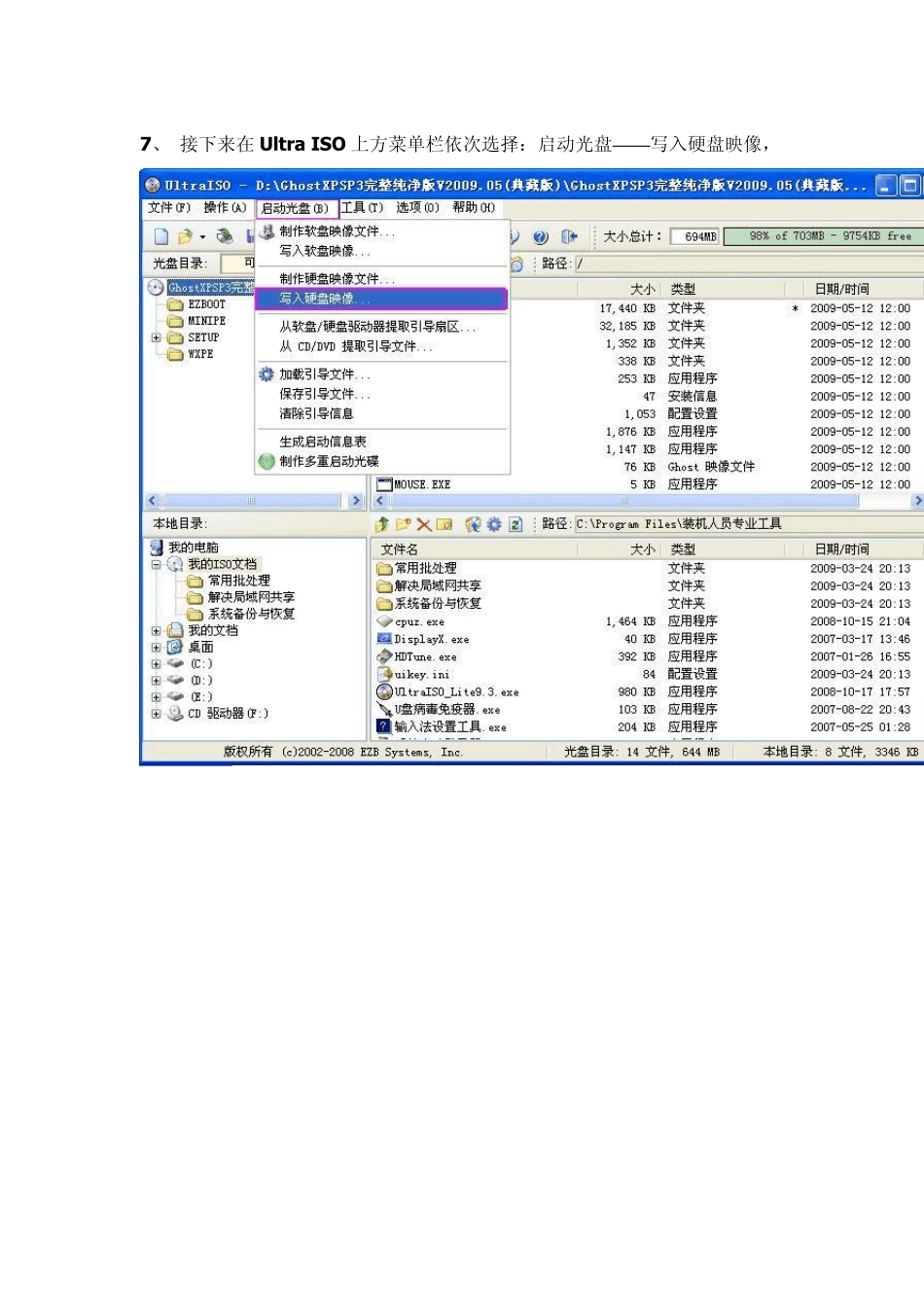This screenshot has width=924, height=1307.
Task: Expand the 我的文档 tree node
Action: coord(156,630)
